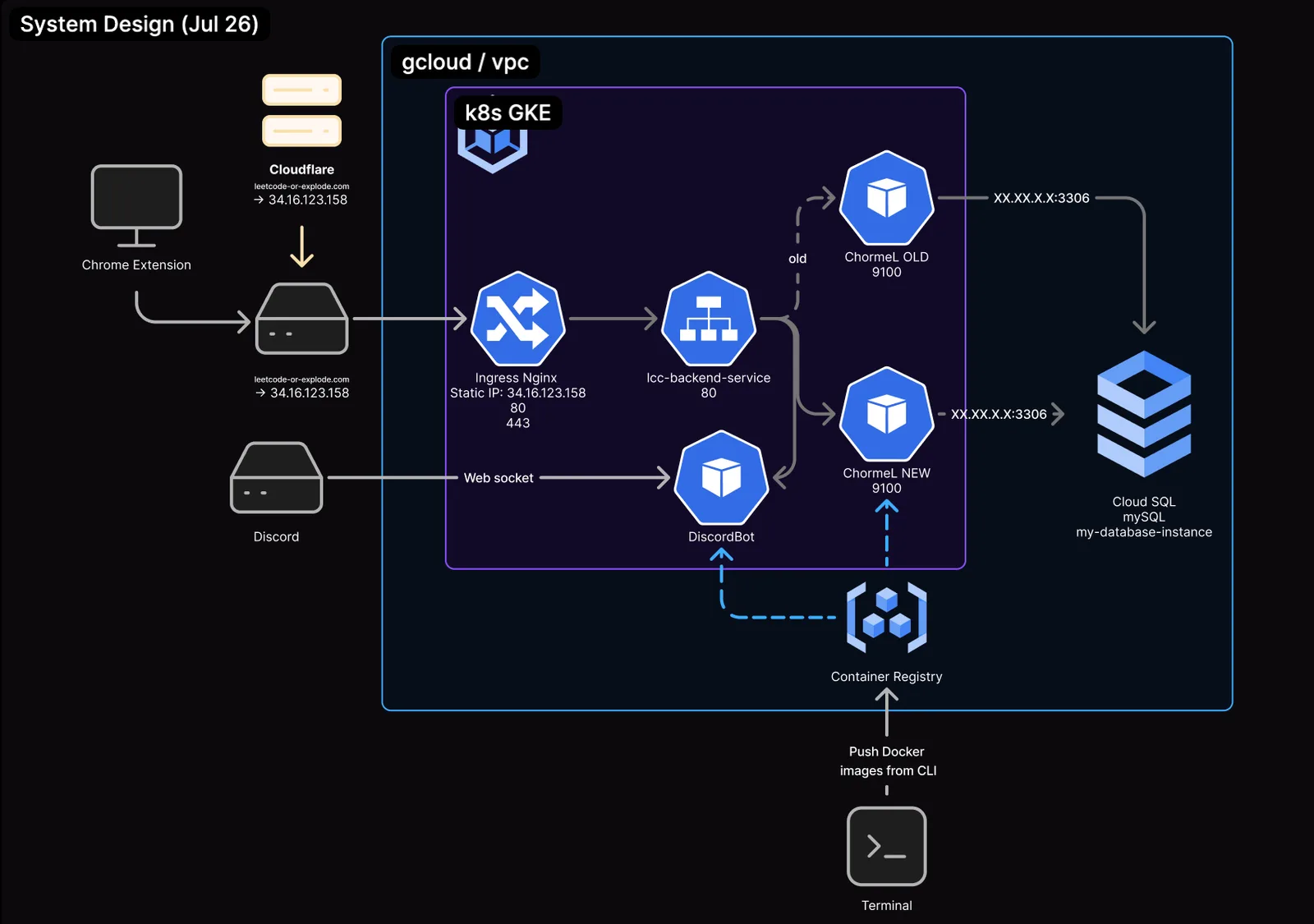Image resolution: width=1314 pixels, height=924 pixels.
Task: Click the Ingress Nginx shuffle icon
Action: click(x=517, y=319)
